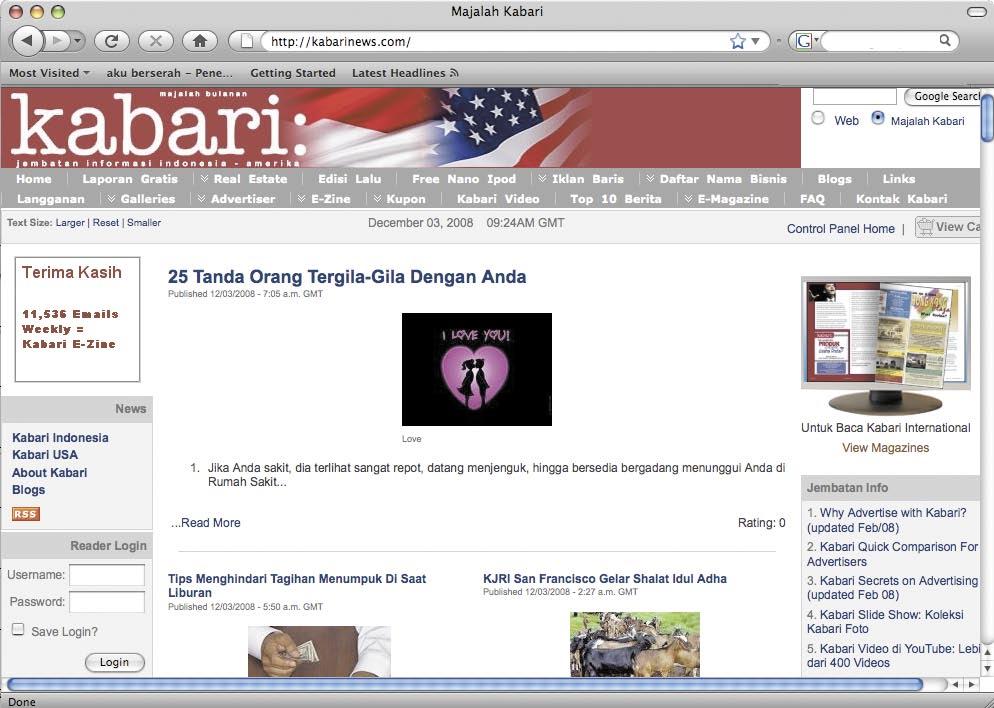This screenshot has width=994, height=708.
Task: Click the Username input field
Action: tap(106, 575)
